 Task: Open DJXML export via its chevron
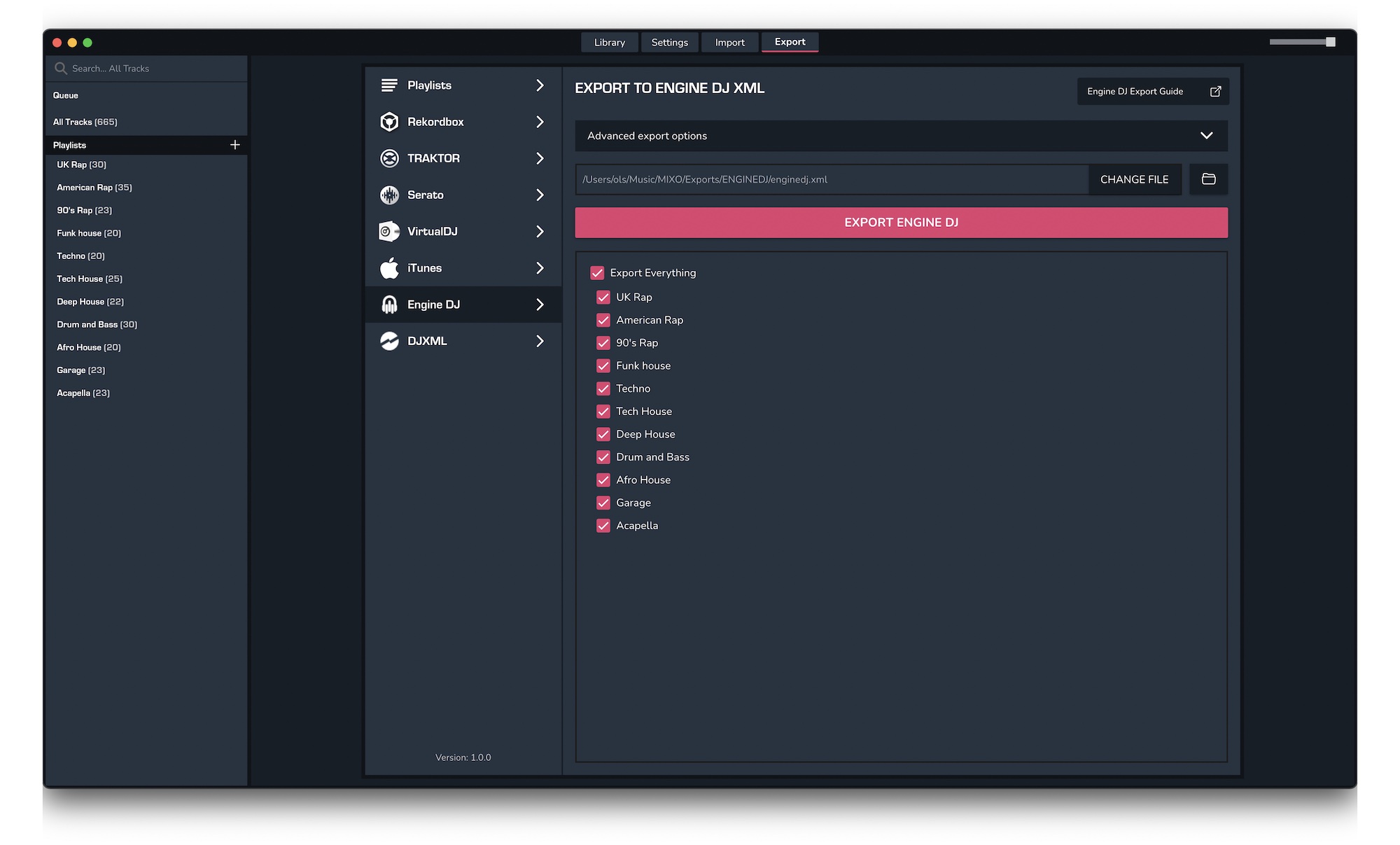[x=540, y=341]
